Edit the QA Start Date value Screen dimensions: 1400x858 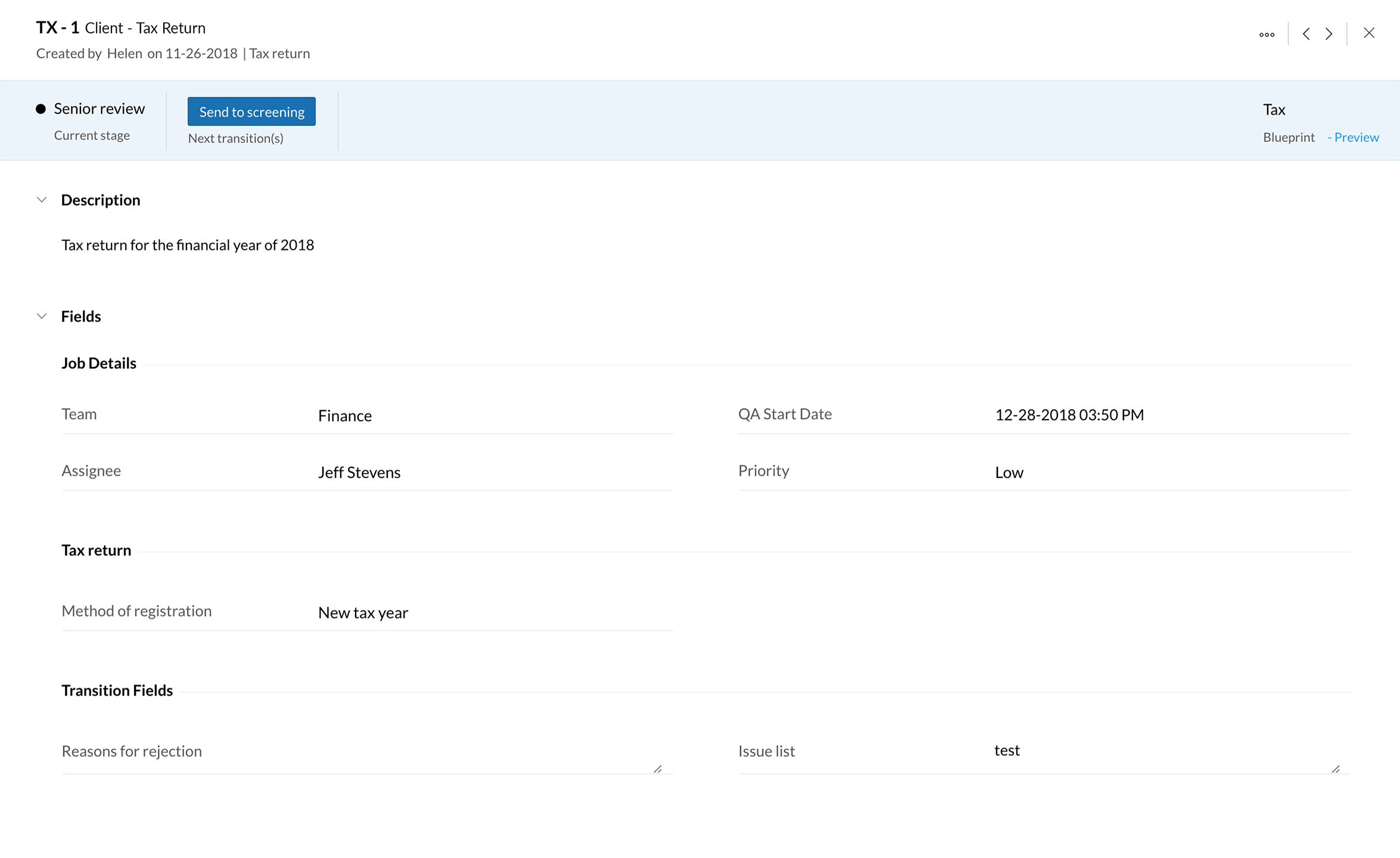tap(1069, 415)
